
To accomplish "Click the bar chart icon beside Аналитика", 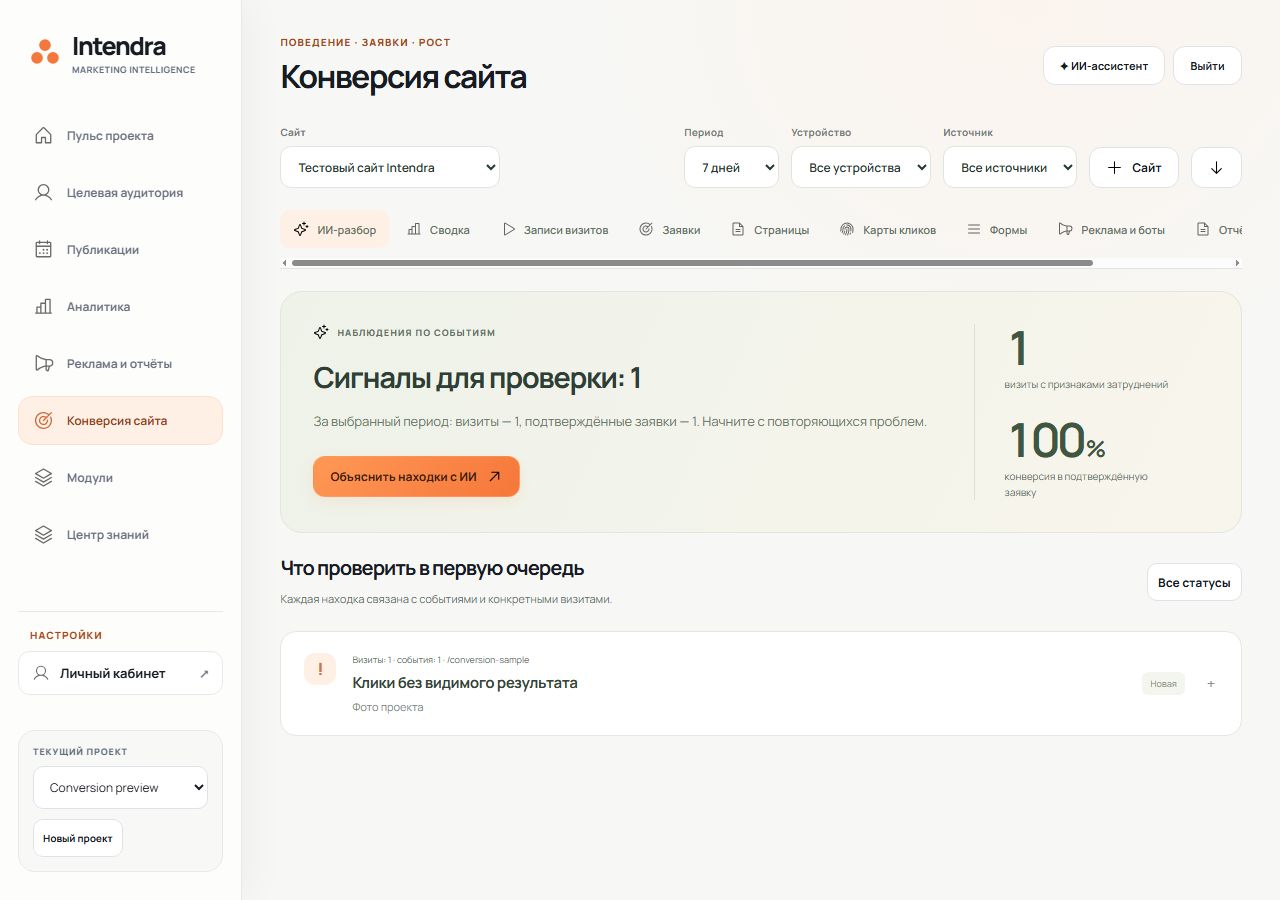I will coord(43,307).
